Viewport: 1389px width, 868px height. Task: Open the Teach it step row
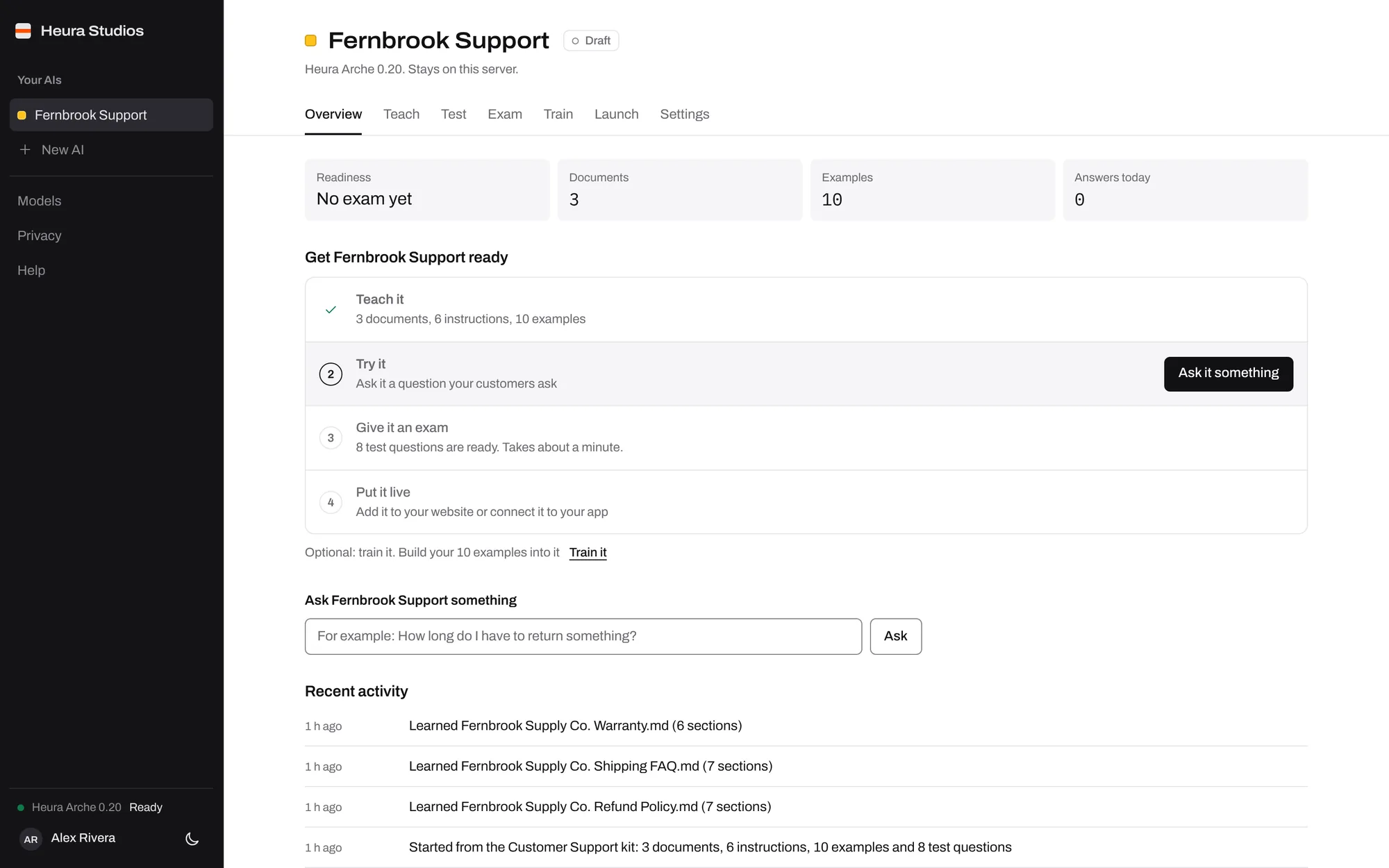[x=806, y=310]
